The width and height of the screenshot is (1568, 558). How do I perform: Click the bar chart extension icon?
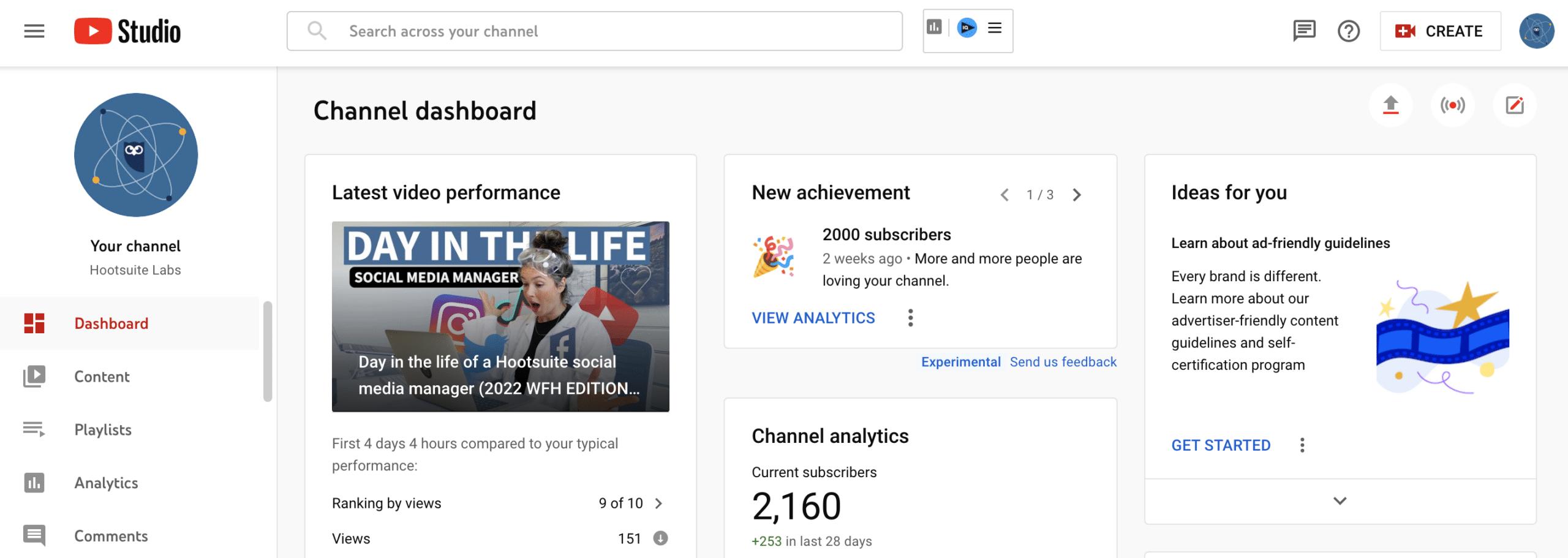click(x=934, y=27)
